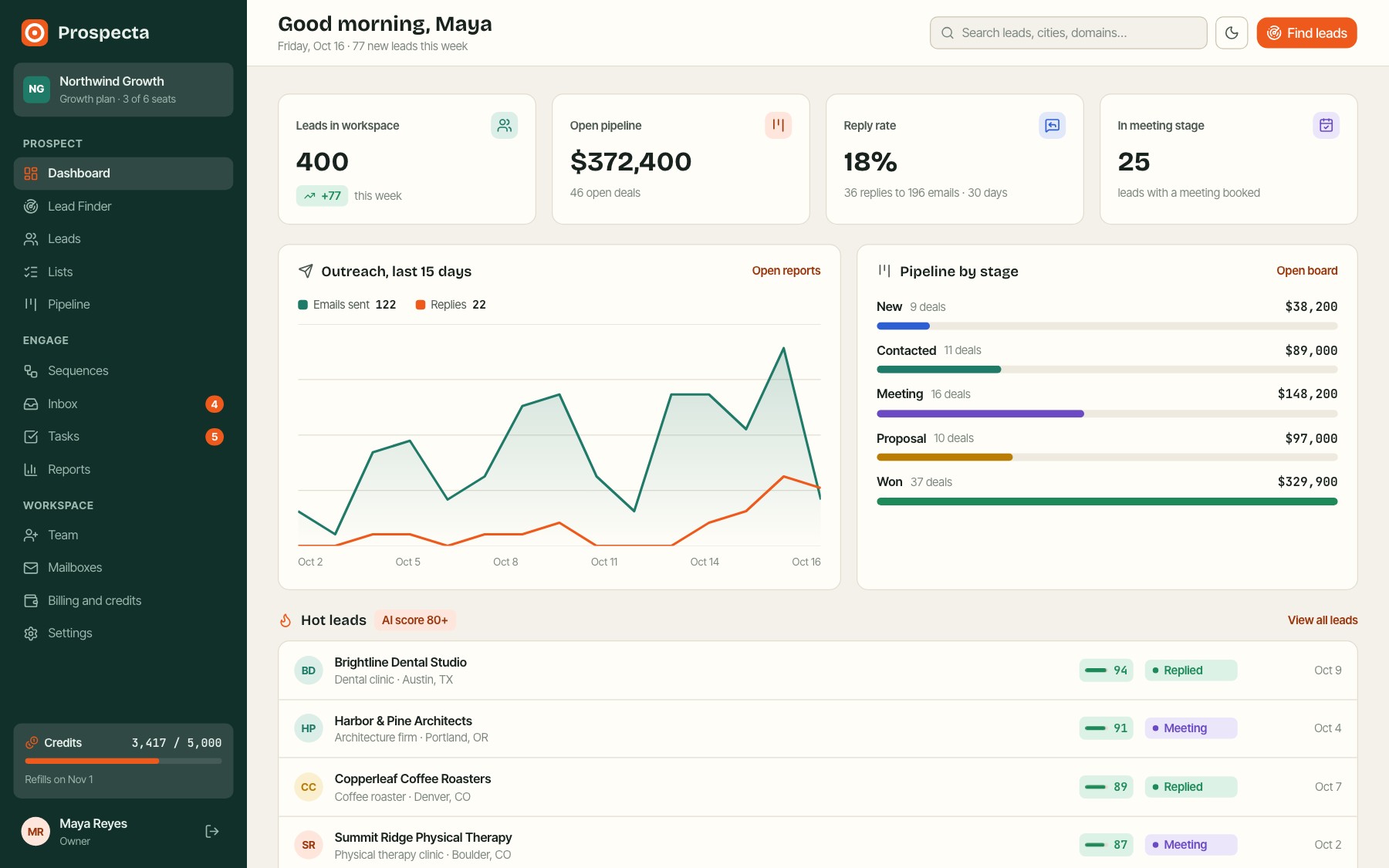Click the MR user avatar
Image resolution: width=1389 pixels, height=868 pixels.
[x=35, y=832]
